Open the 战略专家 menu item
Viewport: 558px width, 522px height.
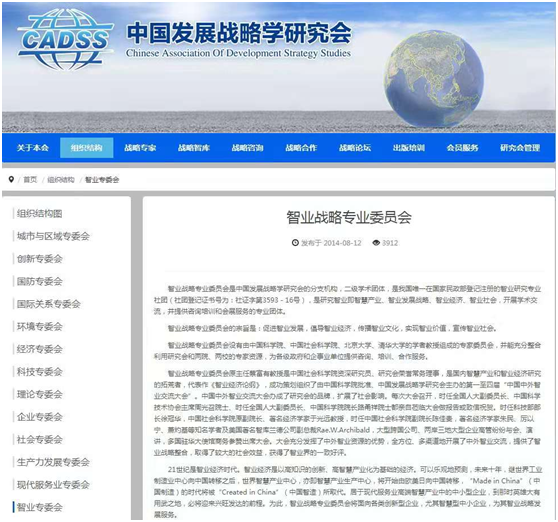(140, 148)
